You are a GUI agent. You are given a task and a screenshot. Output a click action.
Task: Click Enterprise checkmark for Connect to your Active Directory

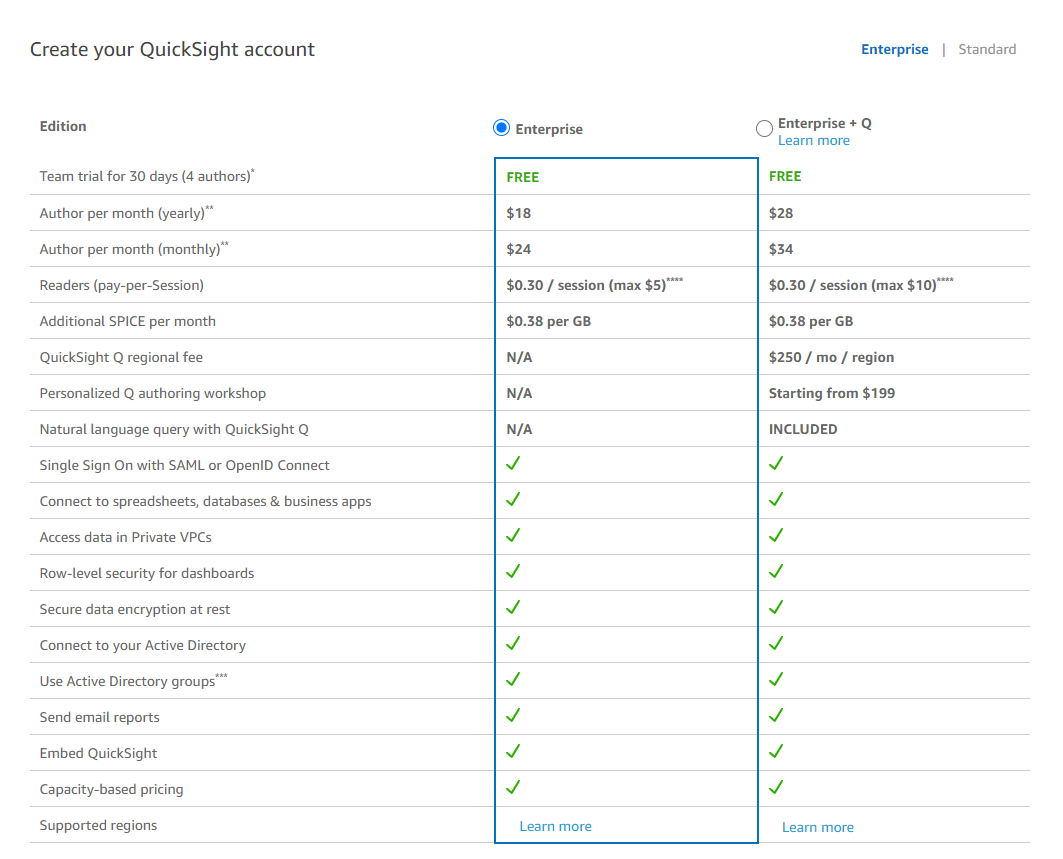513,643
